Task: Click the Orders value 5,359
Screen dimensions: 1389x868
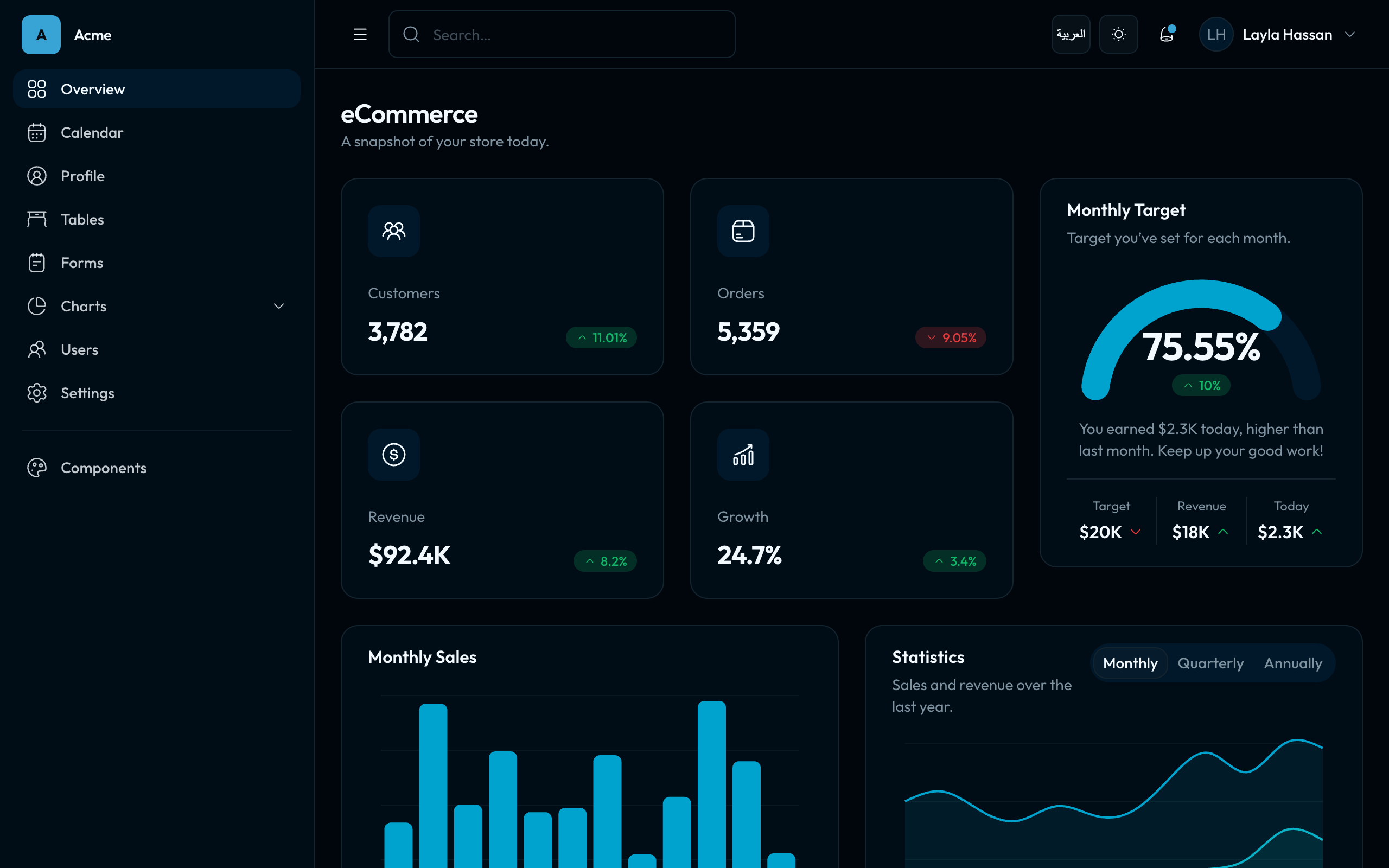Action: click(748, 332)
